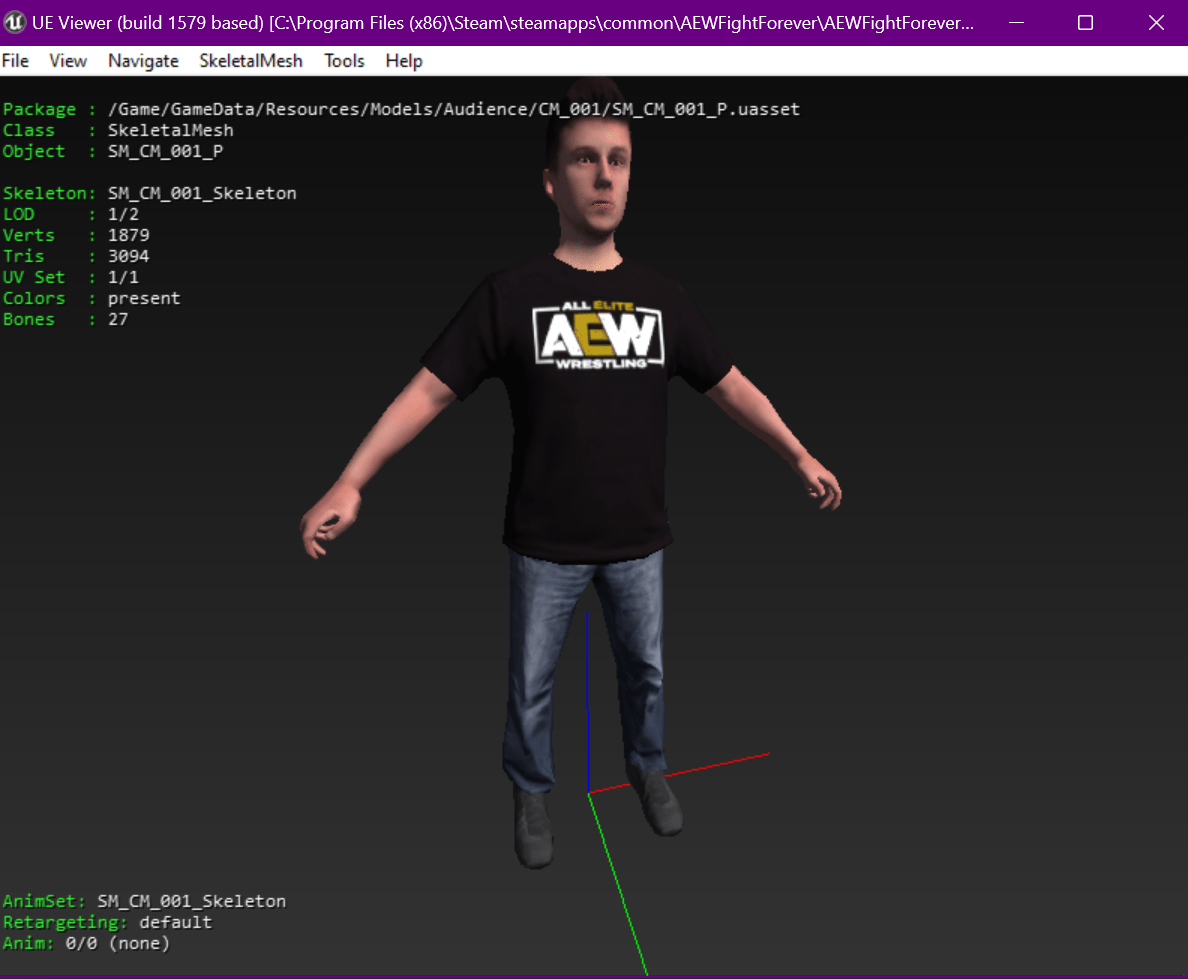The height and width of the screenshot is (979, 1188).
Task: Click the Skeleton value SM_CM_001_Skeleton at top
Action: click(202, 193)
